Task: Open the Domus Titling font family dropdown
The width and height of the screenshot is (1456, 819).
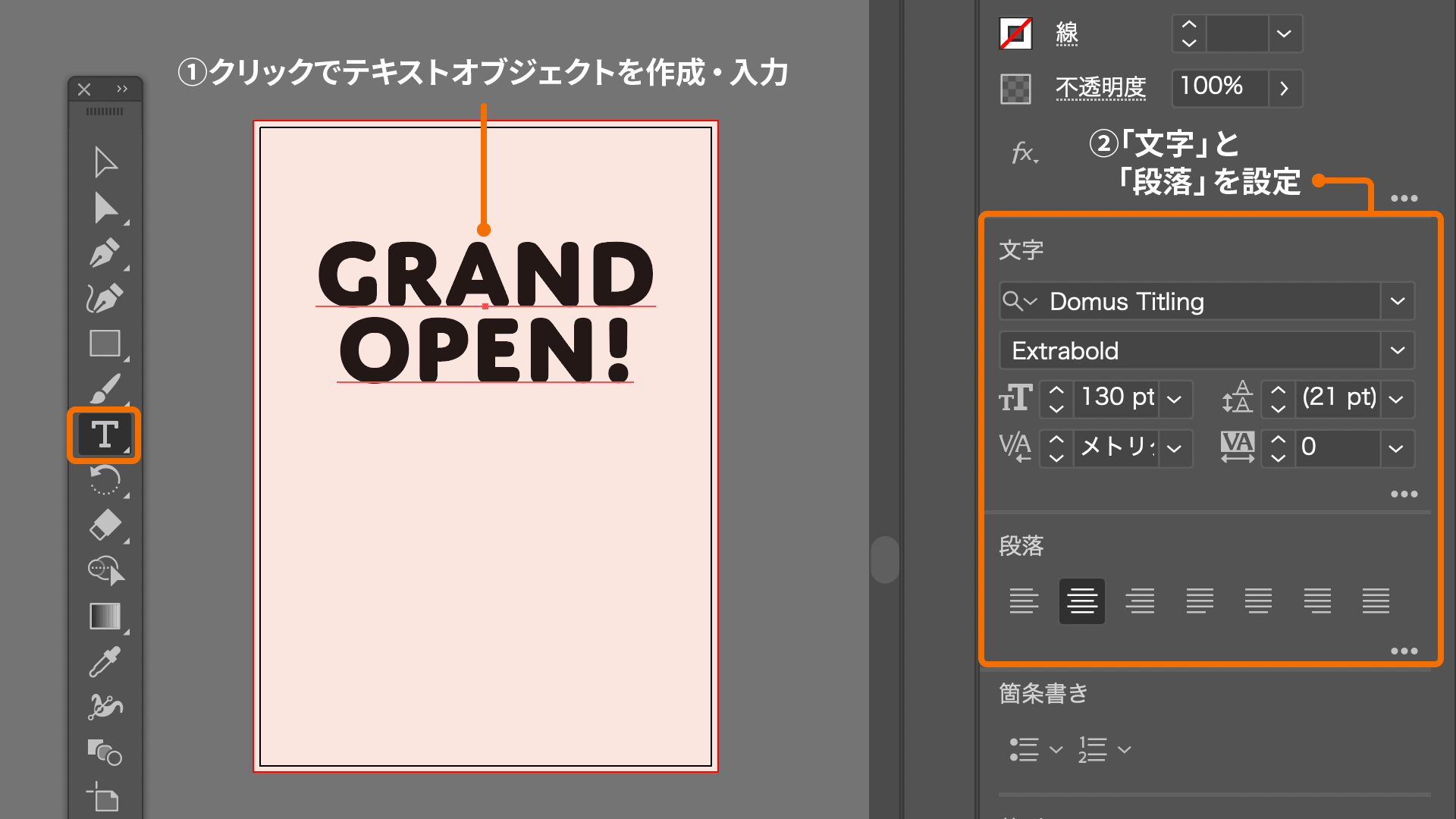Action: [x=1398, y=302]
